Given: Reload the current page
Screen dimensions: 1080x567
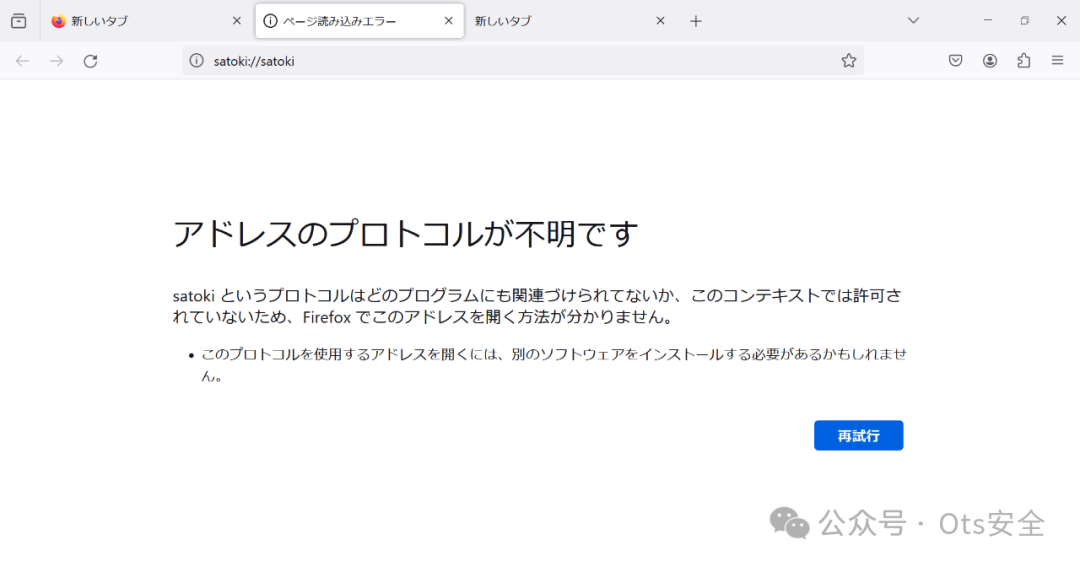Looking at the screenshot, I should [x=90, y=61].
